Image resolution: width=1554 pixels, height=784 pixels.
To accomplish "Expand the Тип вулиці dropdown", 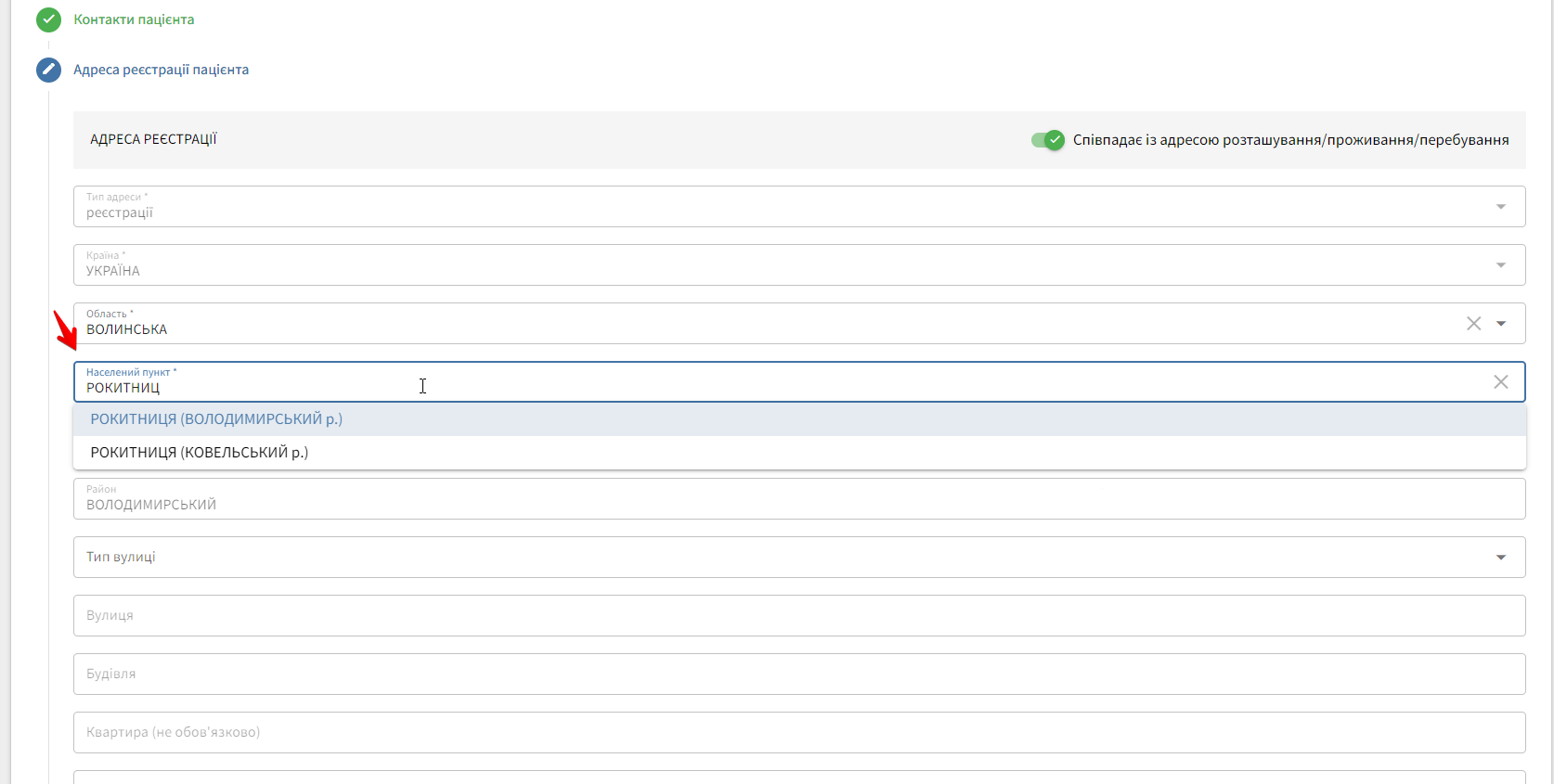I will point(1500,558).
